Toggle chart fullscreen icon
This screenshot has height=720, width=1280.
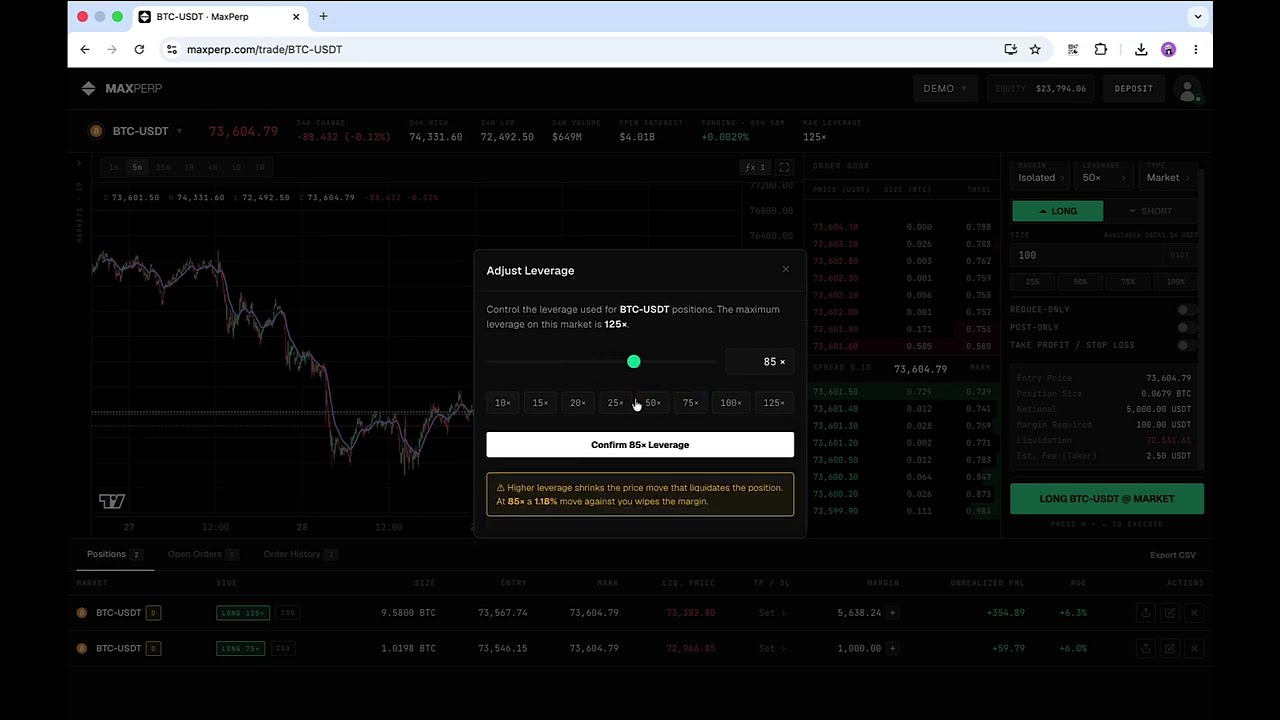(784, 167)
